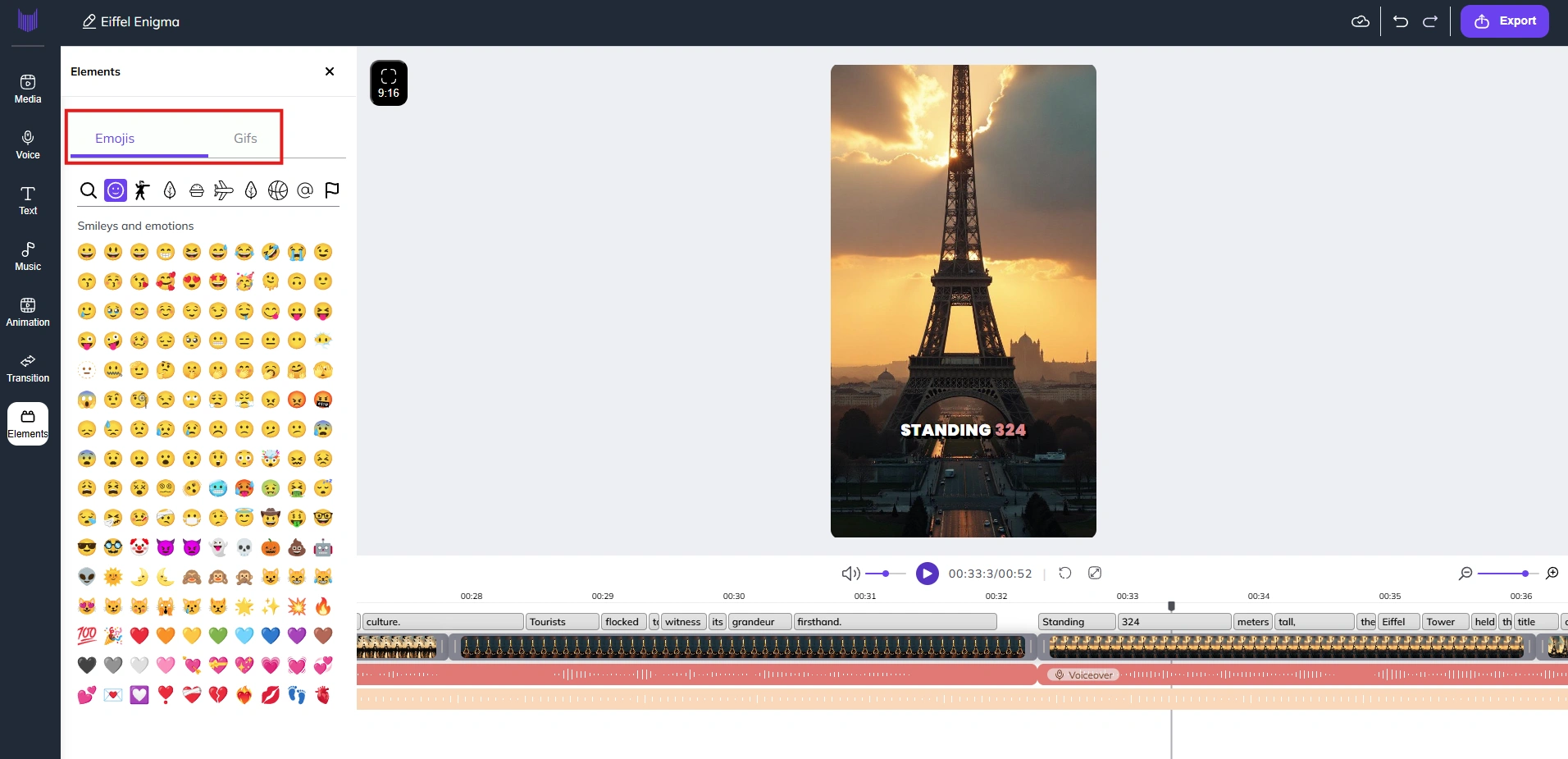This screenshot has height=759, width=1568.
Task: Open the Transition panel
Action: pyautogui.click(x=28, y=368)
